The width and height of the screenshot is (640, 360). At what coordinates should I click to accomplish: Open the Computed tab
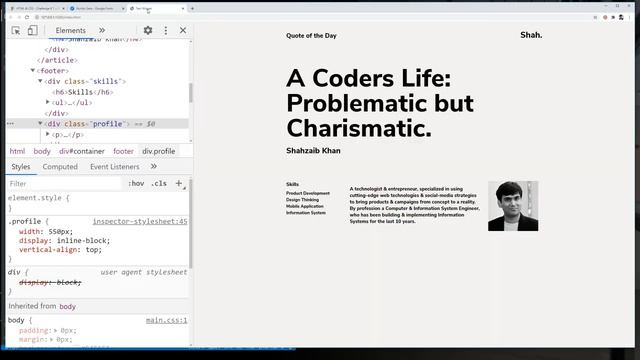[60, 167]
